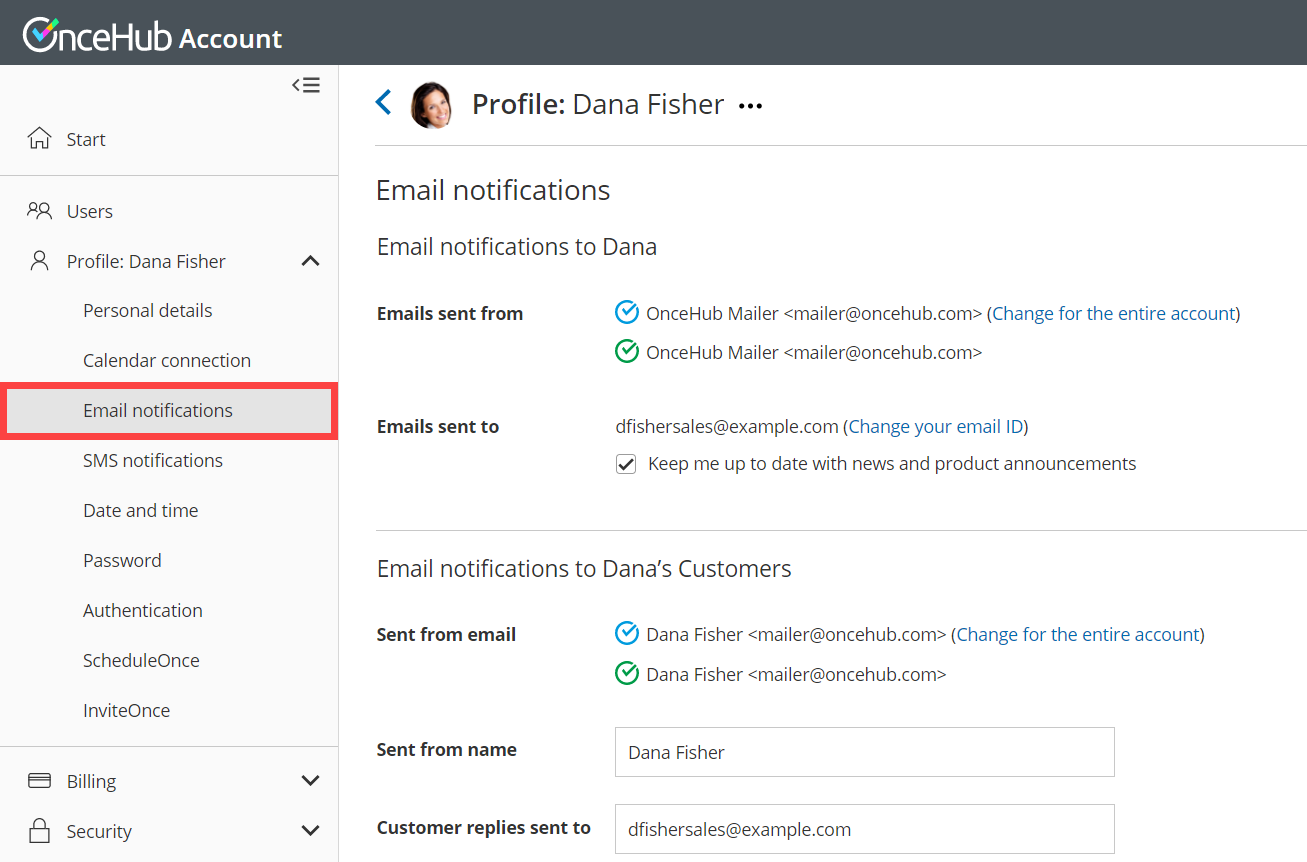Click Dana Fisher's profile photo
This screenshot has height=862, width=1307.
pyautogui.click(x=432, y=105)
